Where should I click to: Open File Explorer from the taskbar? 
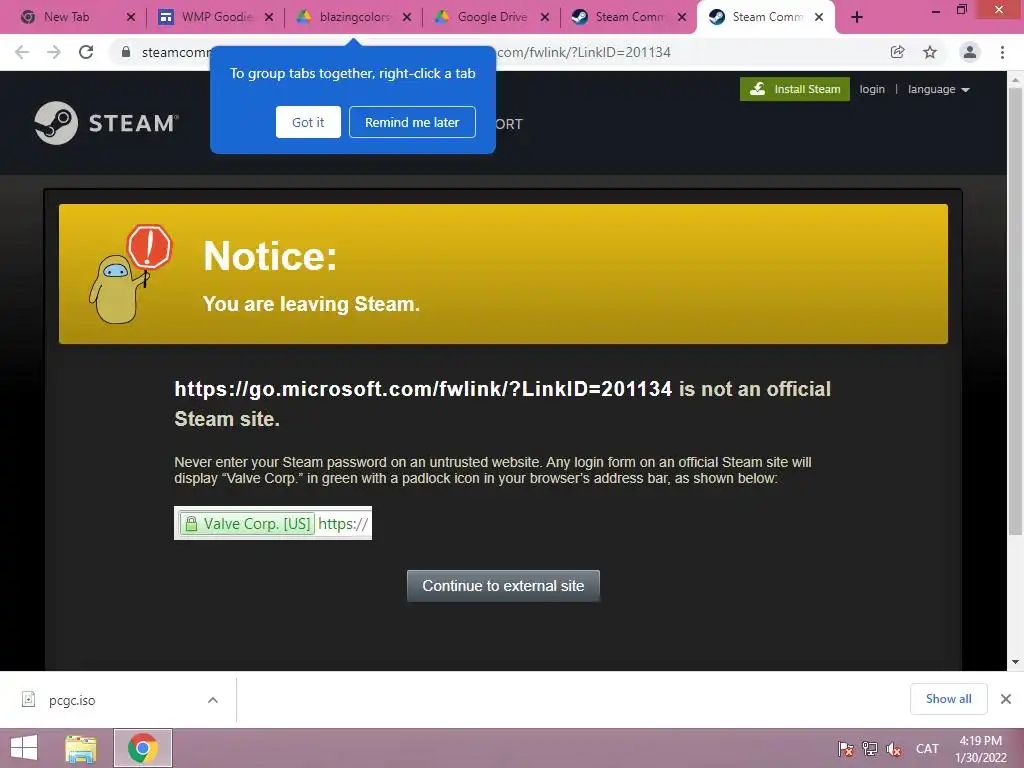[81, 748]
